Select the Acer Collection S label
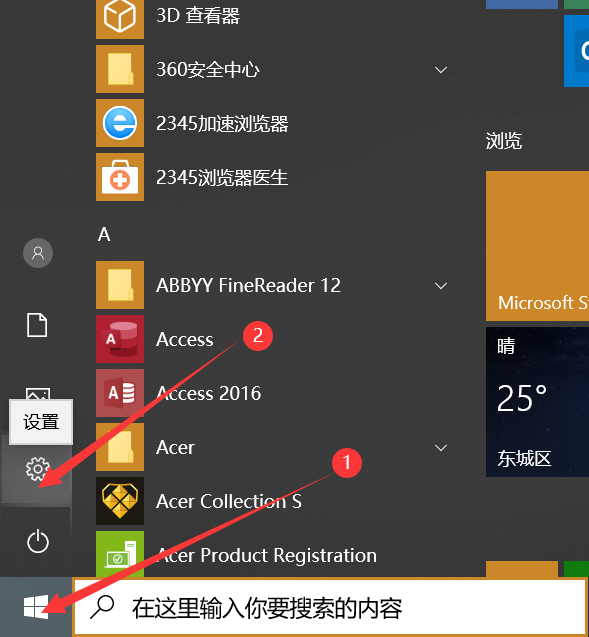The image size is (589, 637). (229, 501)
